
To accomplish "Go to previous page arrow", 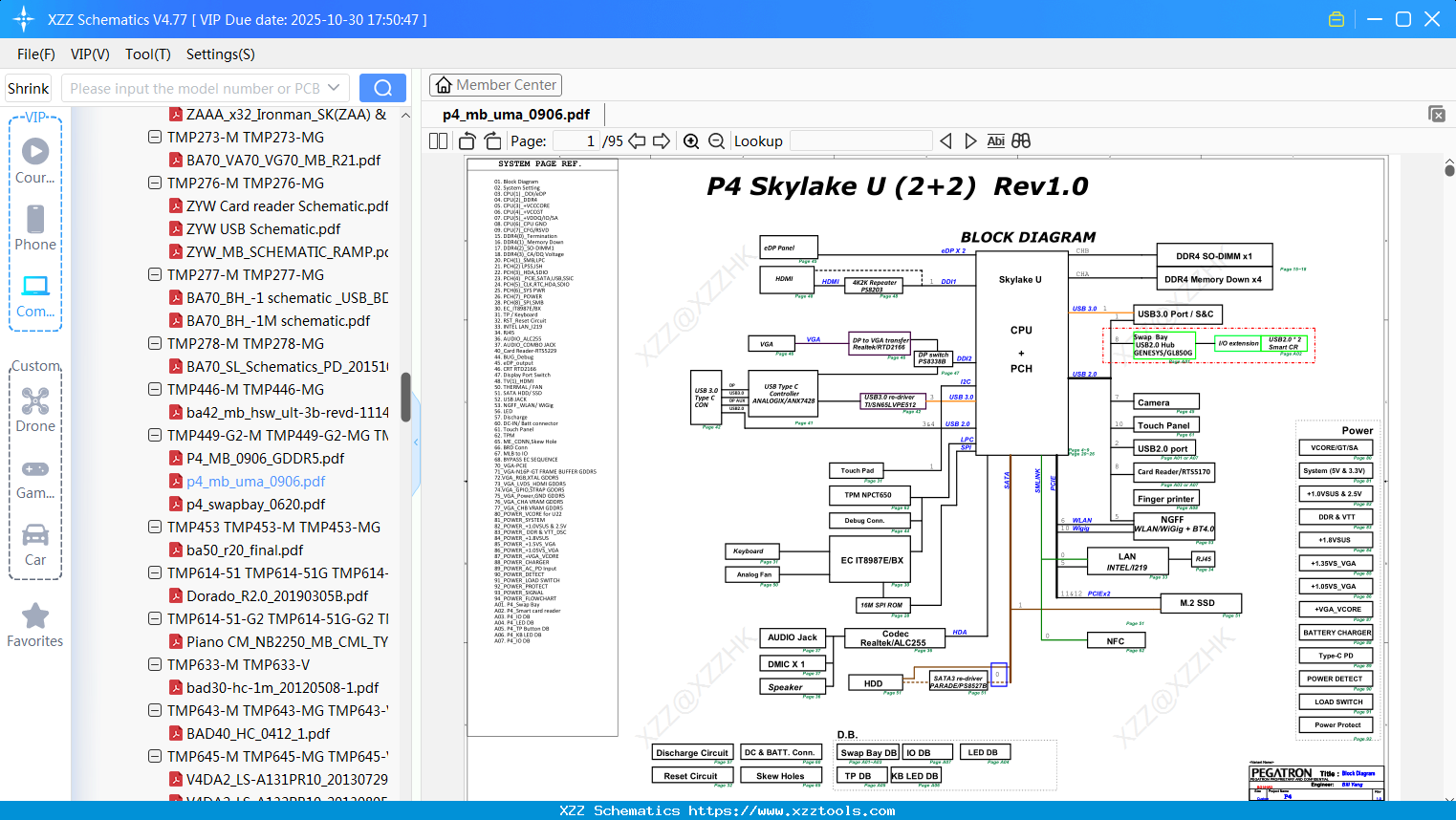I will pos(637,141).
